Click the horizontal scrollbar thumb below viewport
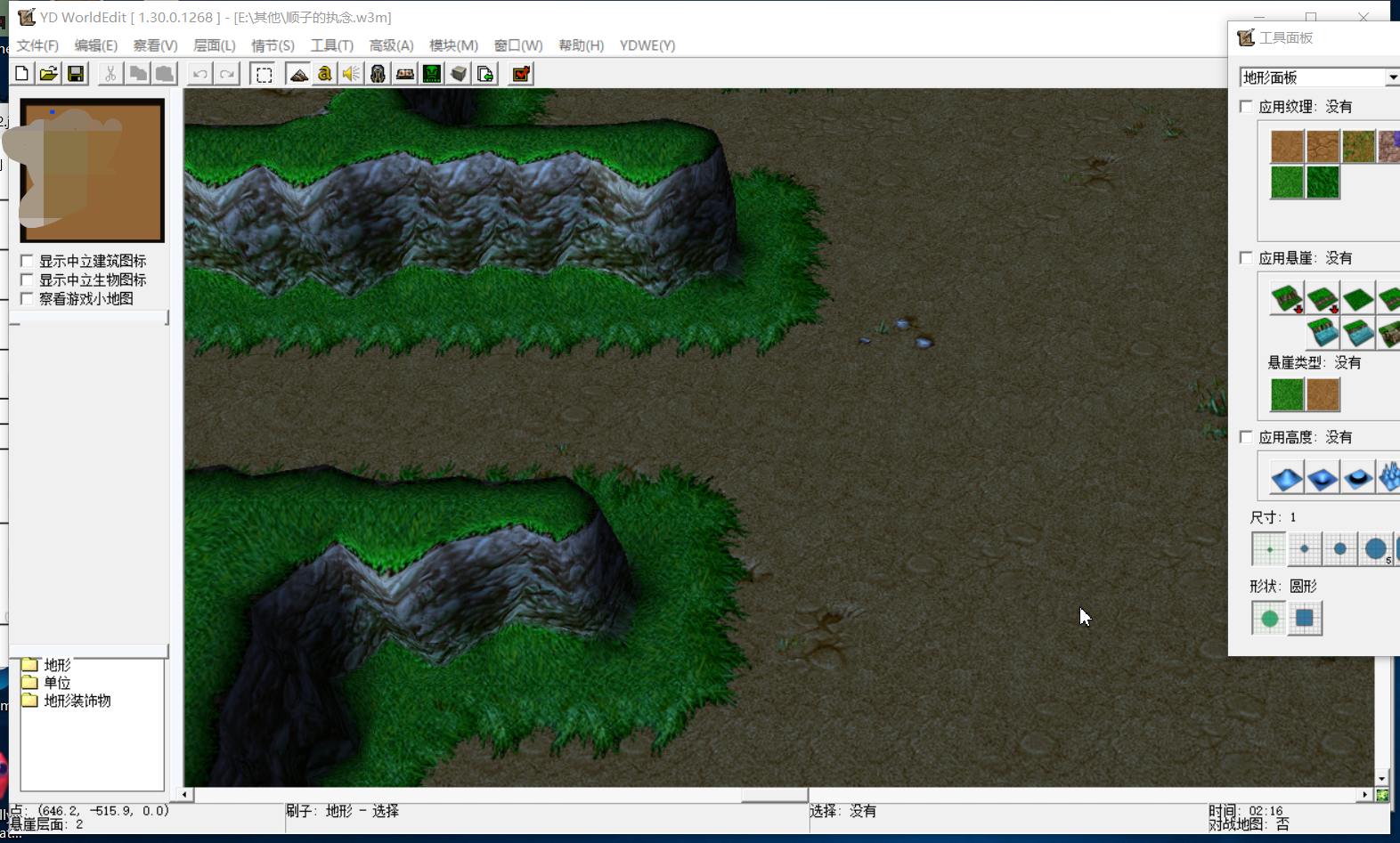The image size is (1400, 843). pos(775,794)
